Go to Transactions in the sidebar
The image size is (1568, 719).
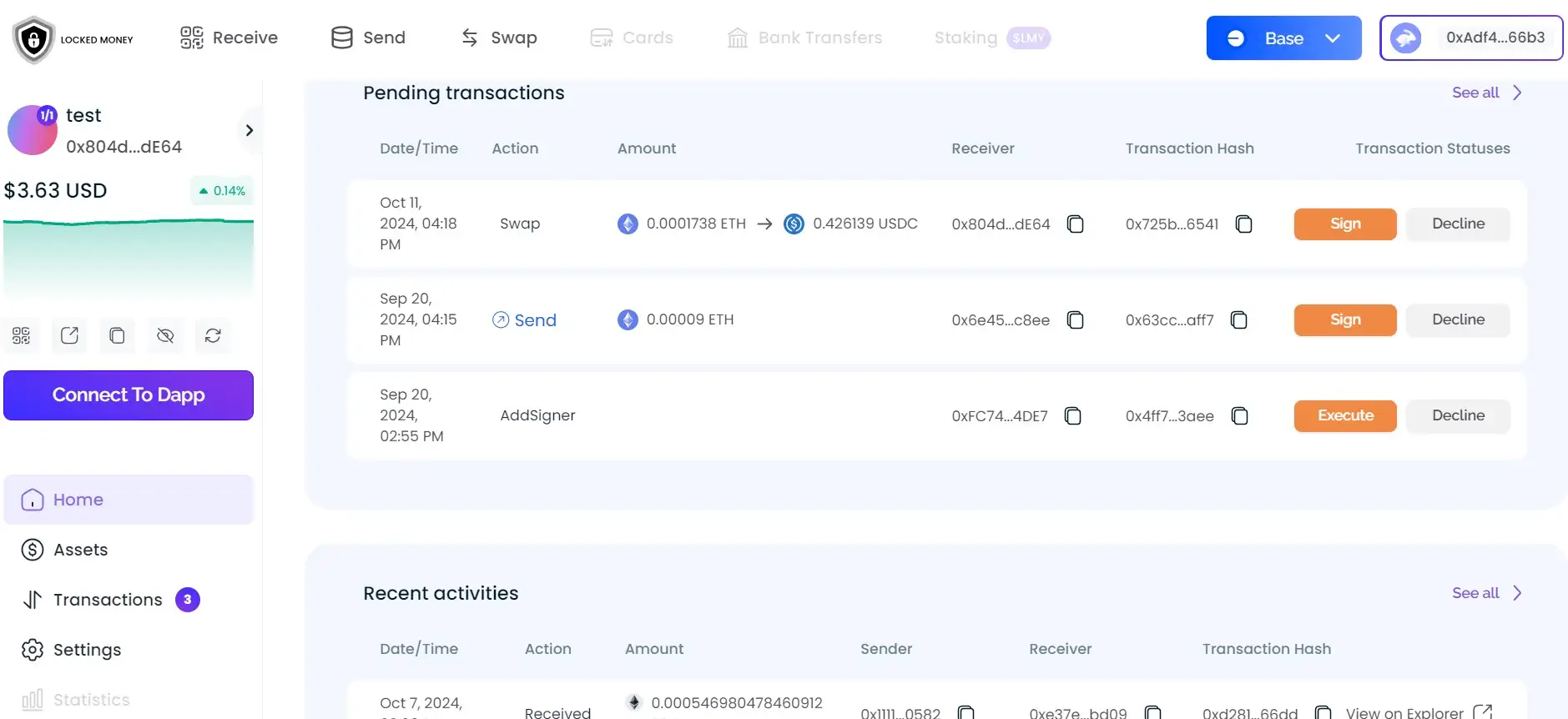108,600
